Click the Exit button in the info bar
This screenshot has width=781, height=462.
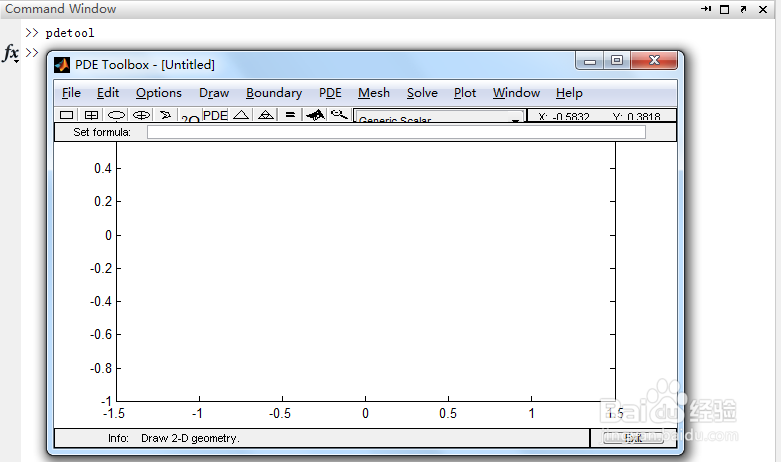[633, 438]
